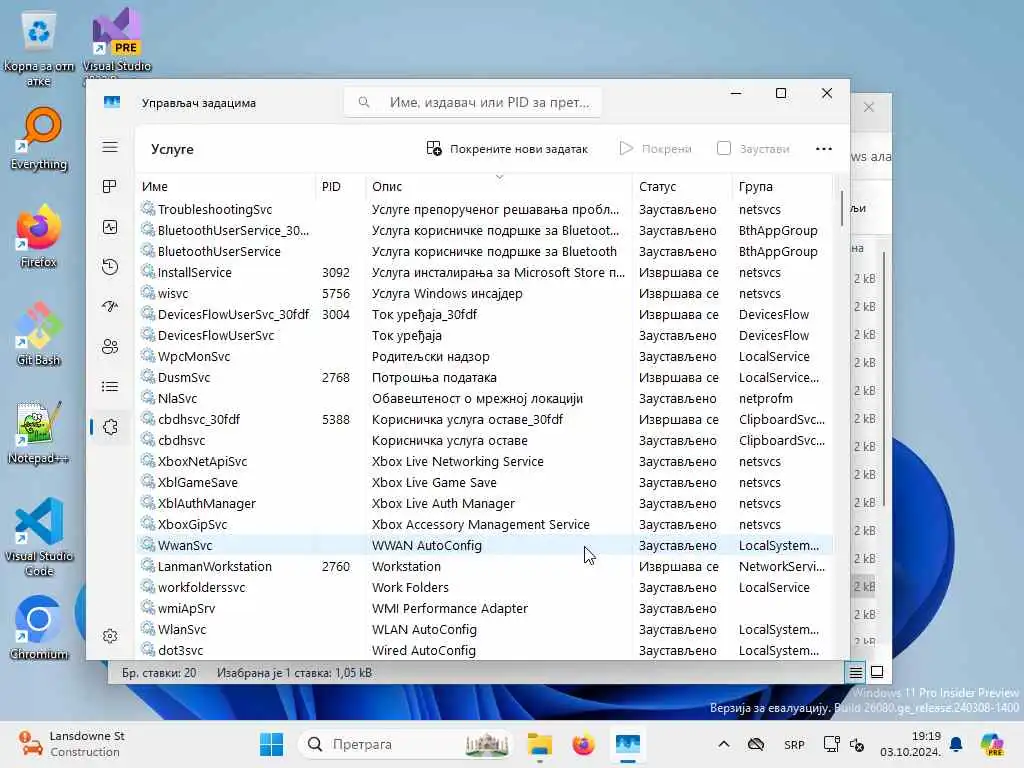Switch to details list view in background window
This screenshot has width=1024, height=768.
click(x=856, y=672)
